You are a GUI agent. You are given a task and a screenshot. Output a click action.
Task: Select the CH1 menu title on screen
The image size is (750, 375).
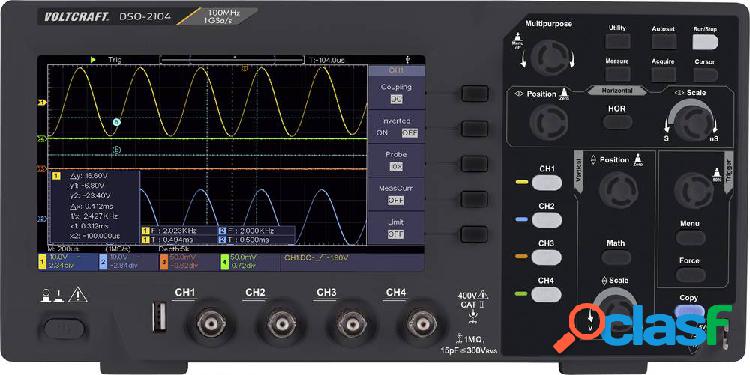[x=396, y=70]
